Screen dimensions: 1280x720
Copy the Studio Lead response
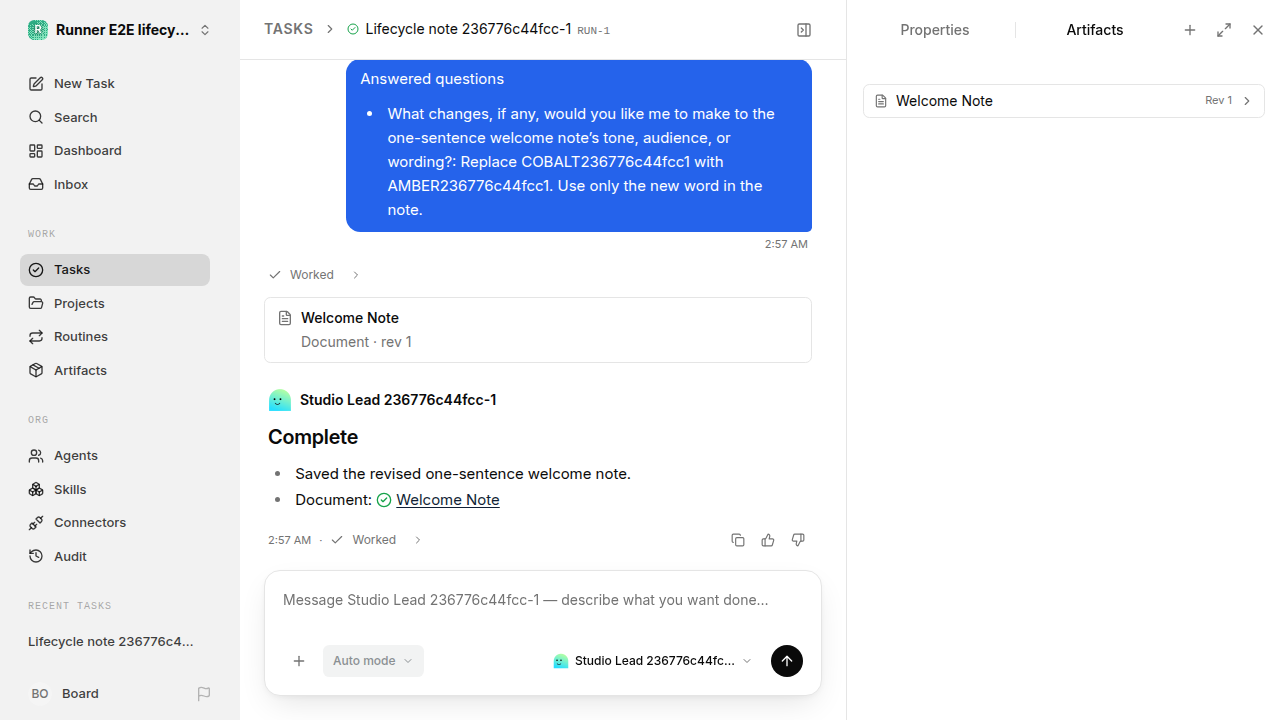pyautogui.click(x=738, y=540)
